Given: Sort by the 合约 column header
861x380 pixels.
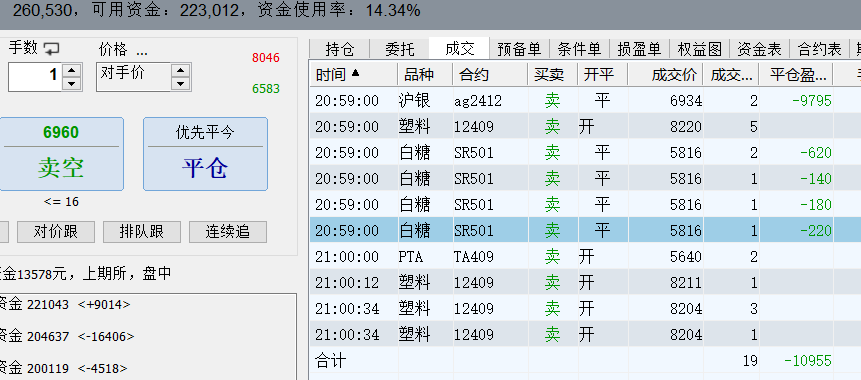Looking at the screenshot, I should [490, 75].
